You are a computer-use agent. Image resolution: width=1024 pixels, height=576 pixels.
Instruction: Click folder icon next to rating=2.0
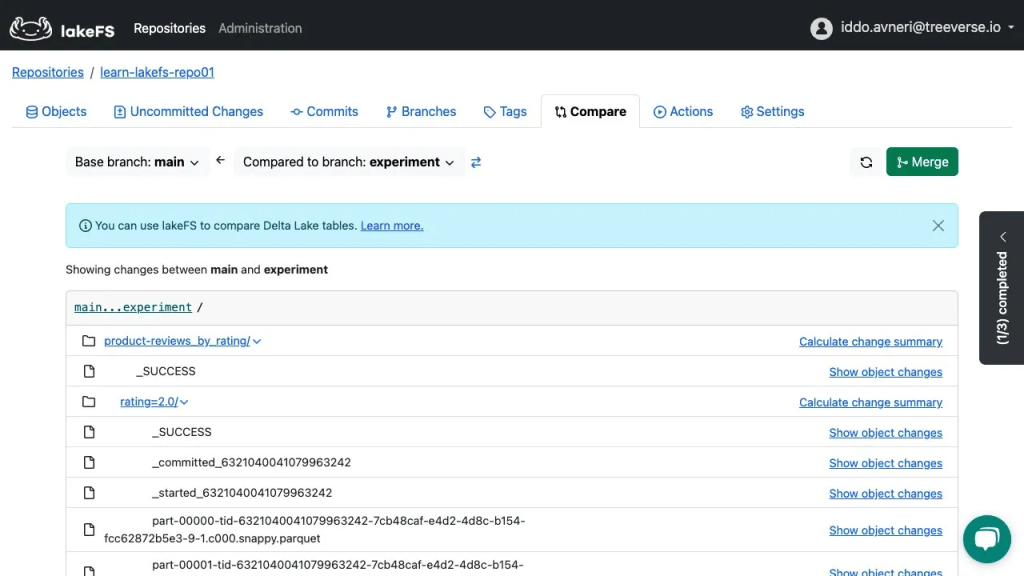point(89,402)
